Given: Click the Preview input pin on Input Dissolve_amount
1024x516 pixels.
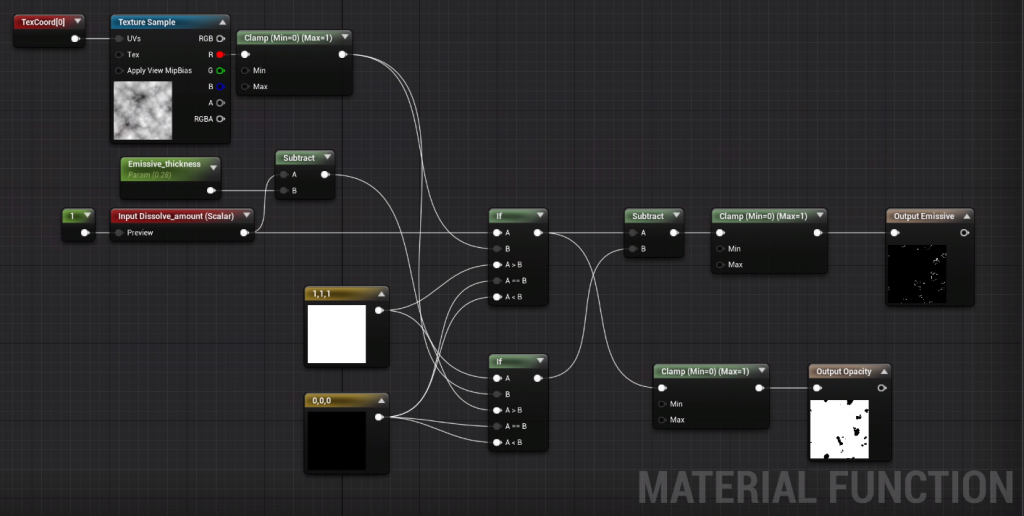Looking at the screenshot, I should [x=120, y=233].
